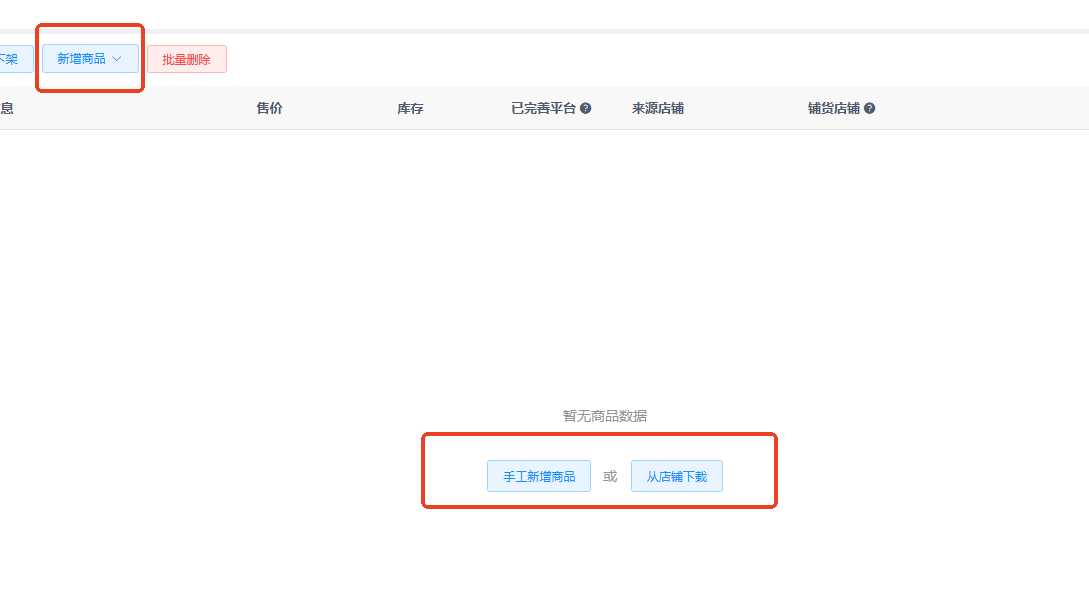The height and width of the screenshot is (613, 1089).
Task: Click the red 批量删除 button
Action: tap(187, 59)
